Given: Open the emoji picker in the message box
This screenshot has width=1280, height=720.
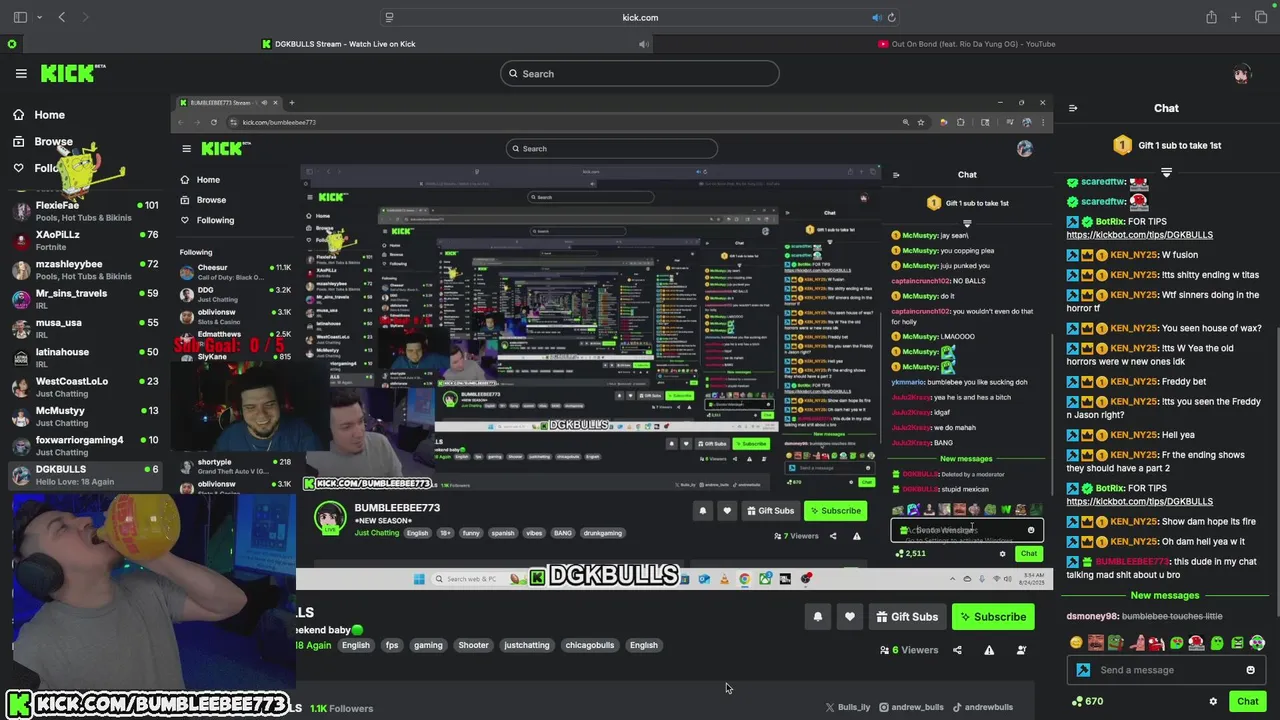Looking at the screenshot, I should pyautogui.click(x=1250, y=670).
